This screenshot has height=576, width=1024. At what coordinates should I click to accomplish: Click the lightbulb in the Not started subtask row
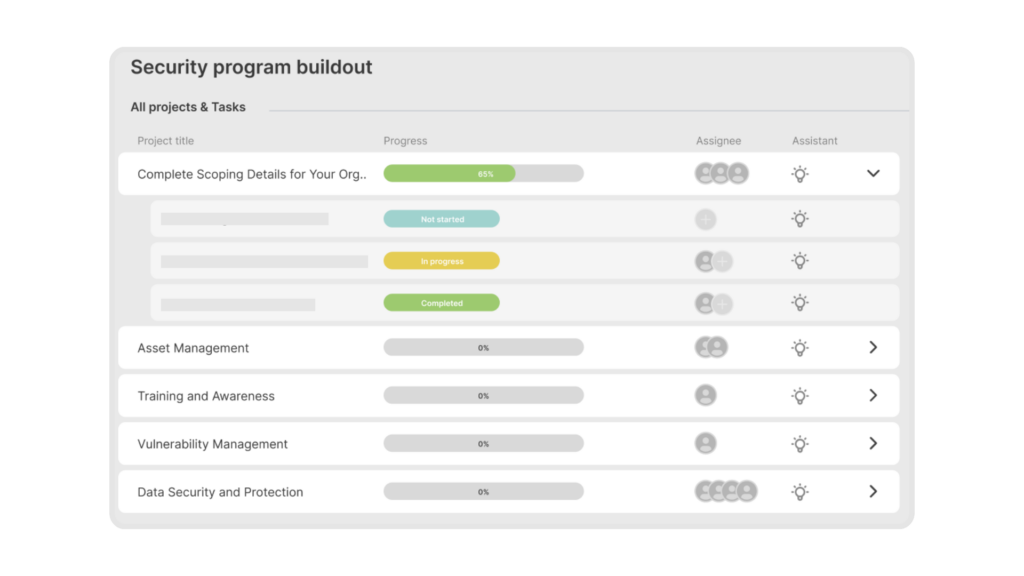[x=800, y=219]
